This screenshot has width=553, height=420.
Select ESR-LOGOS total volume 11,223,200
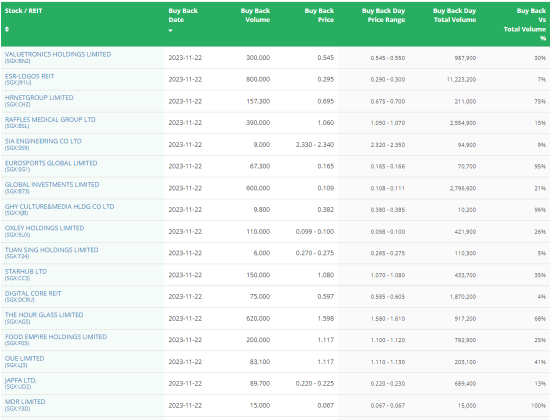coord(461,79)
